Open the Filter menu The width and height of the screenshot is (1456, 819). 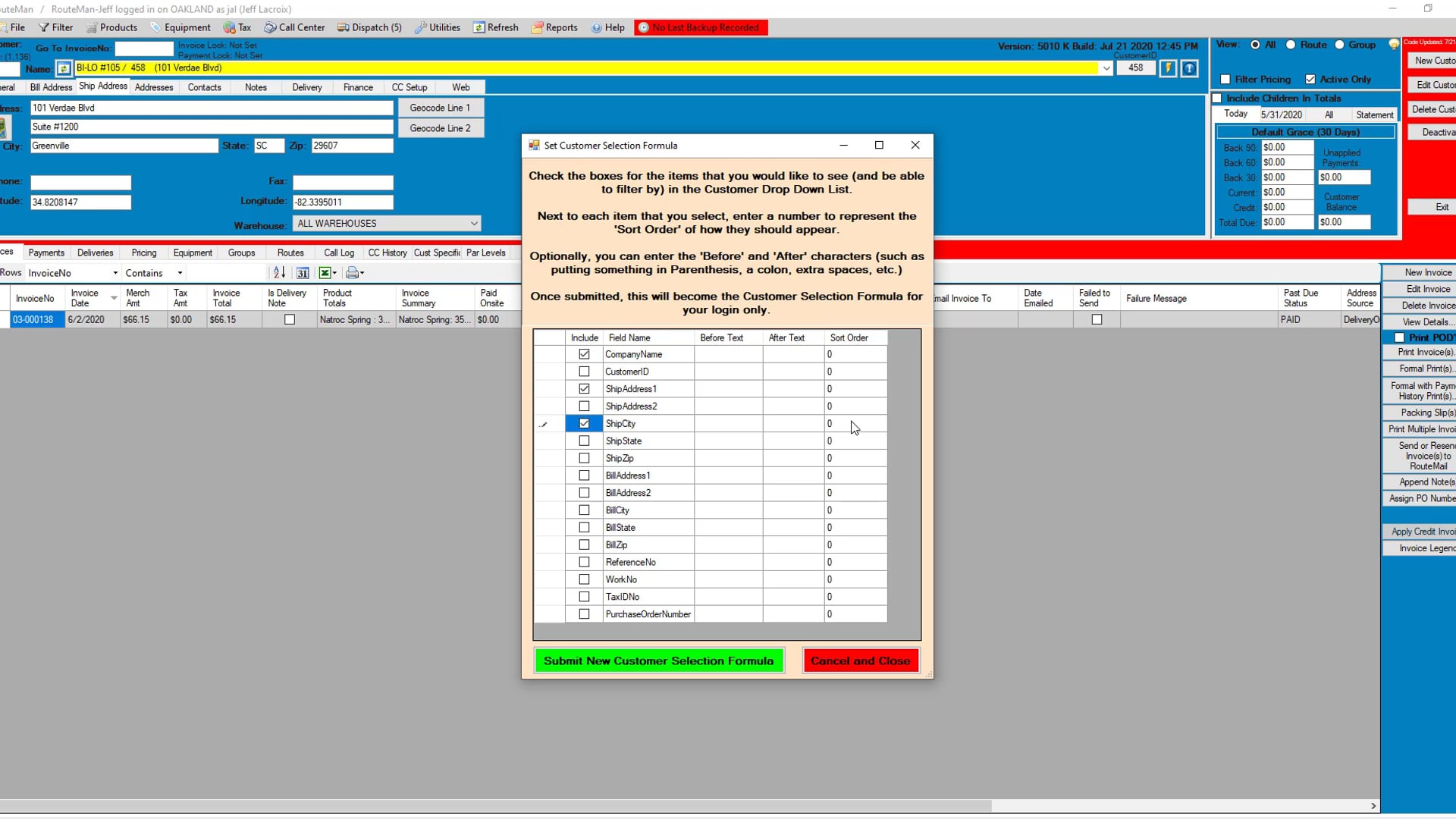click(x=55, y=27)
